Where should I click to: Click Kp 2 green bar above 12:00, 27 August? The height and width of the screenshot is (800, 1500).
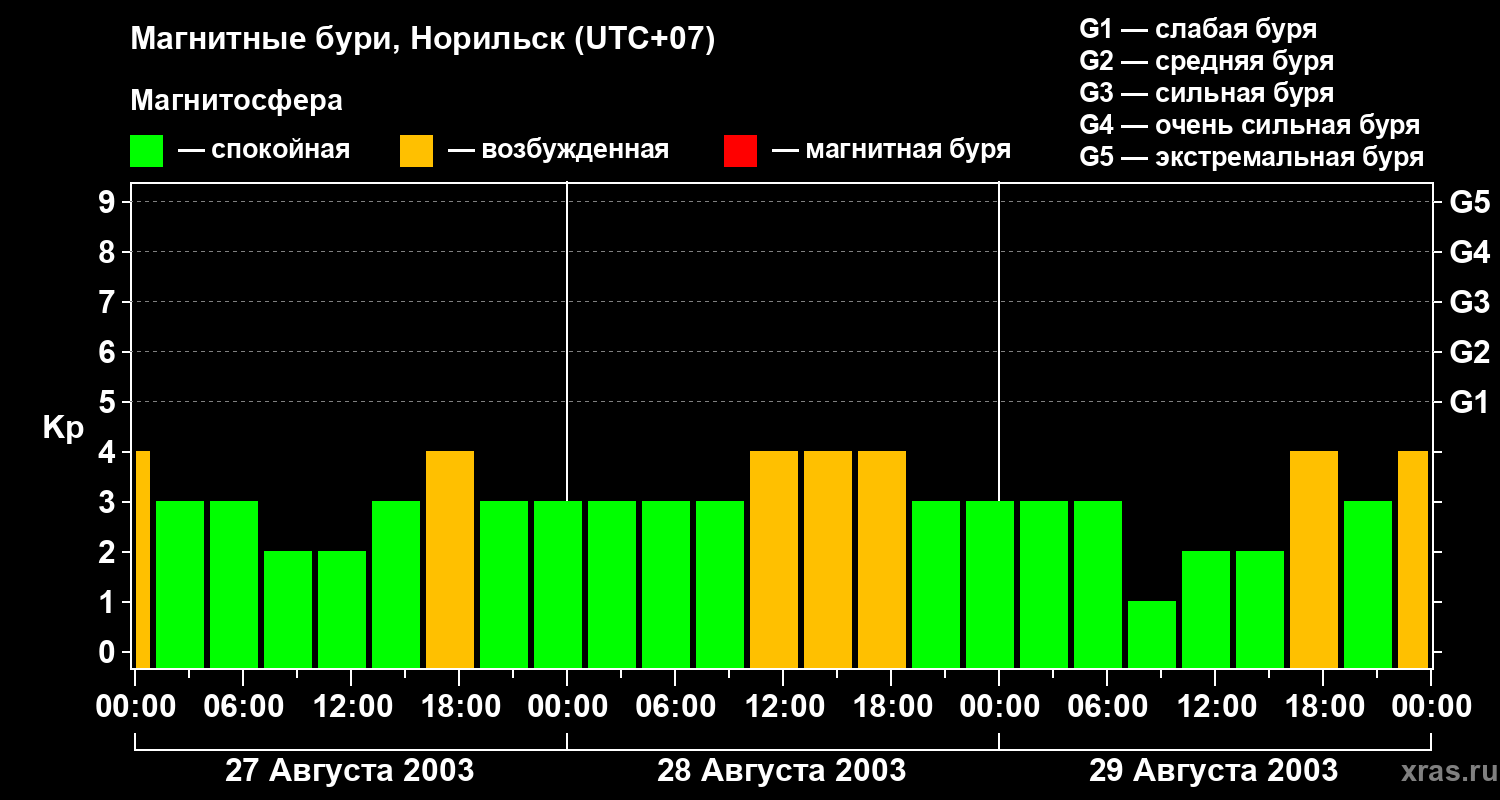coord(342,609)
